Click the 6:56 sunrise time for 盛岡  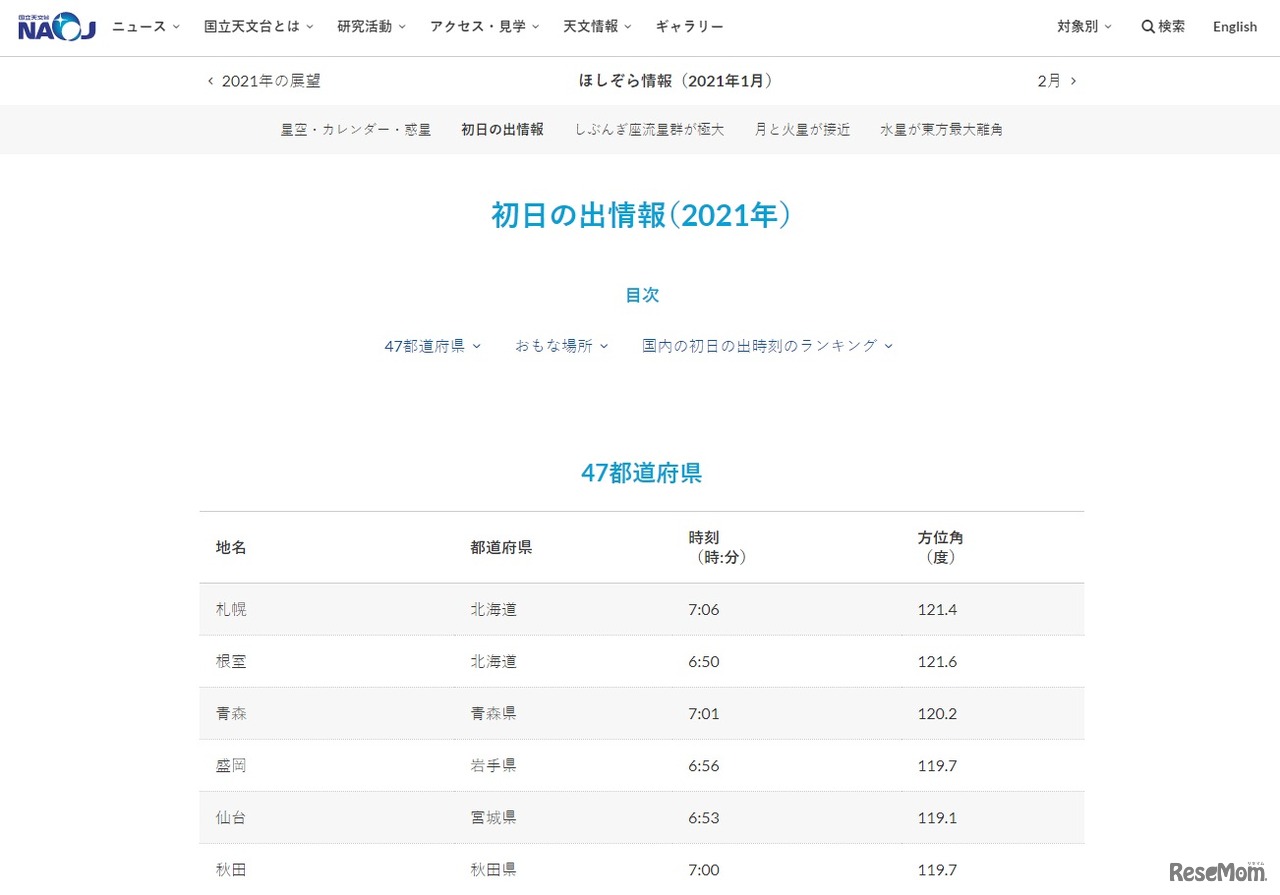704,766
